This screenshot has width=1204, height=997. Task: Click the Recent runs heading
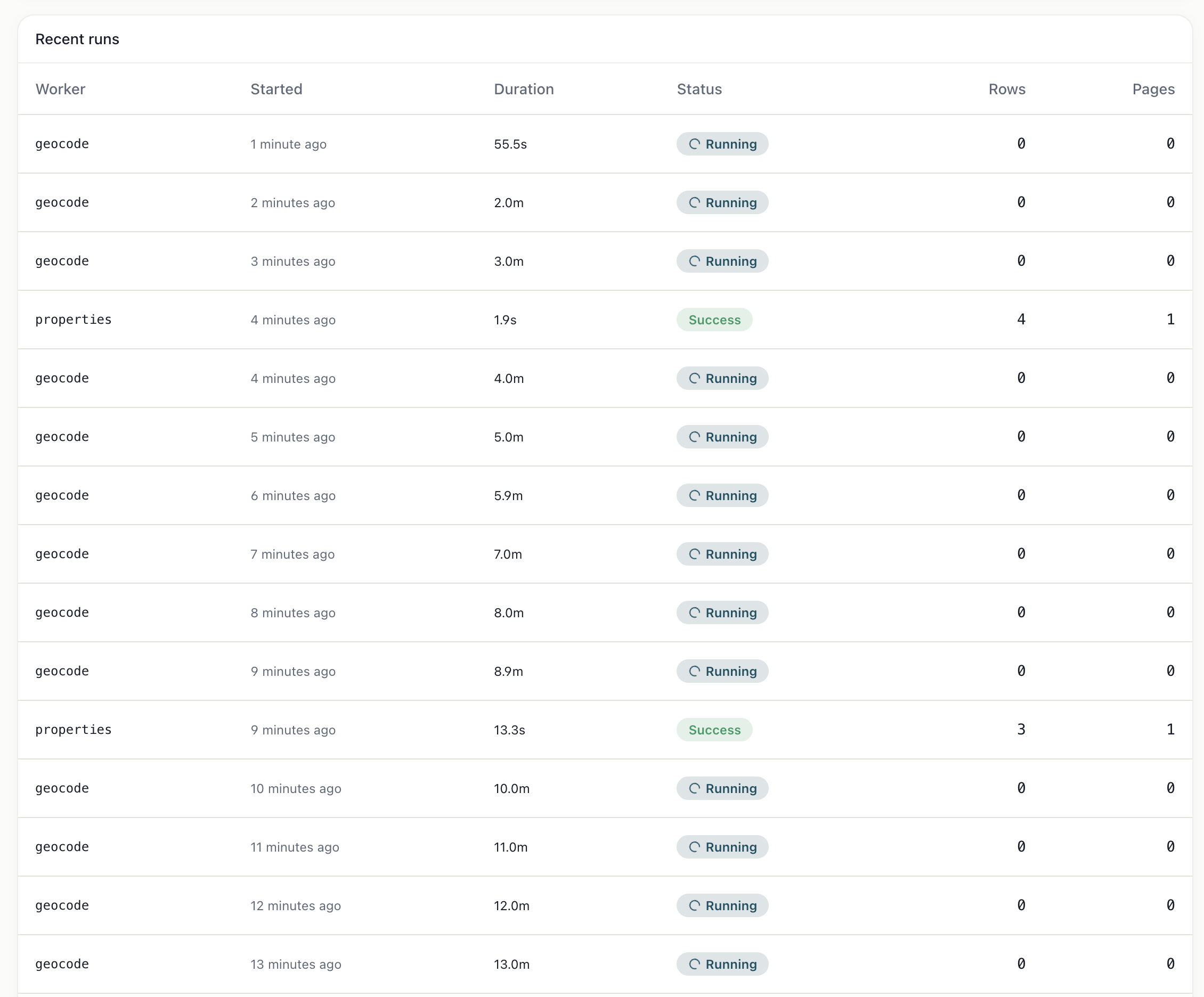(x=77, y=39)
